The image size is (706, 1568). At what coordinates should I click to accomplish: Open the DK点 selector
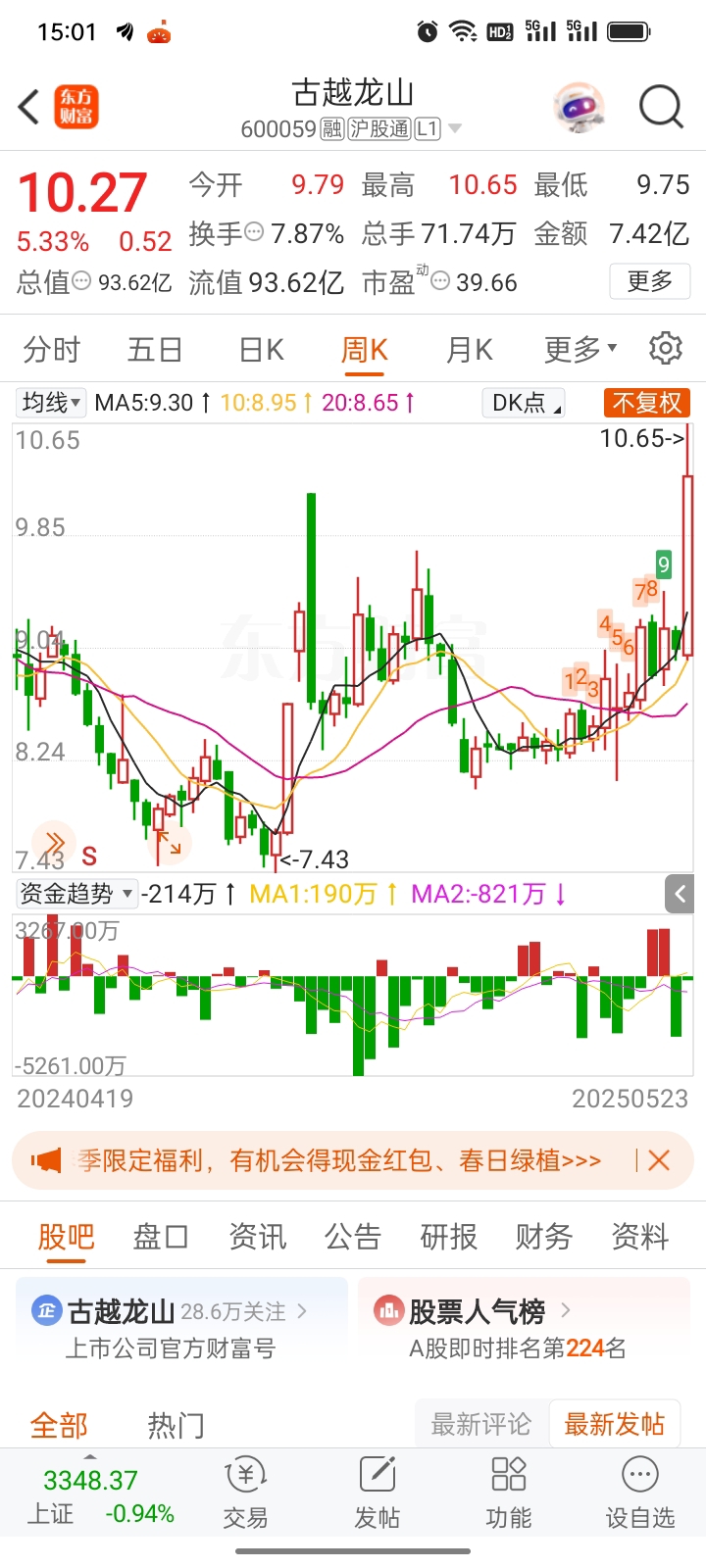click(525, 403)
